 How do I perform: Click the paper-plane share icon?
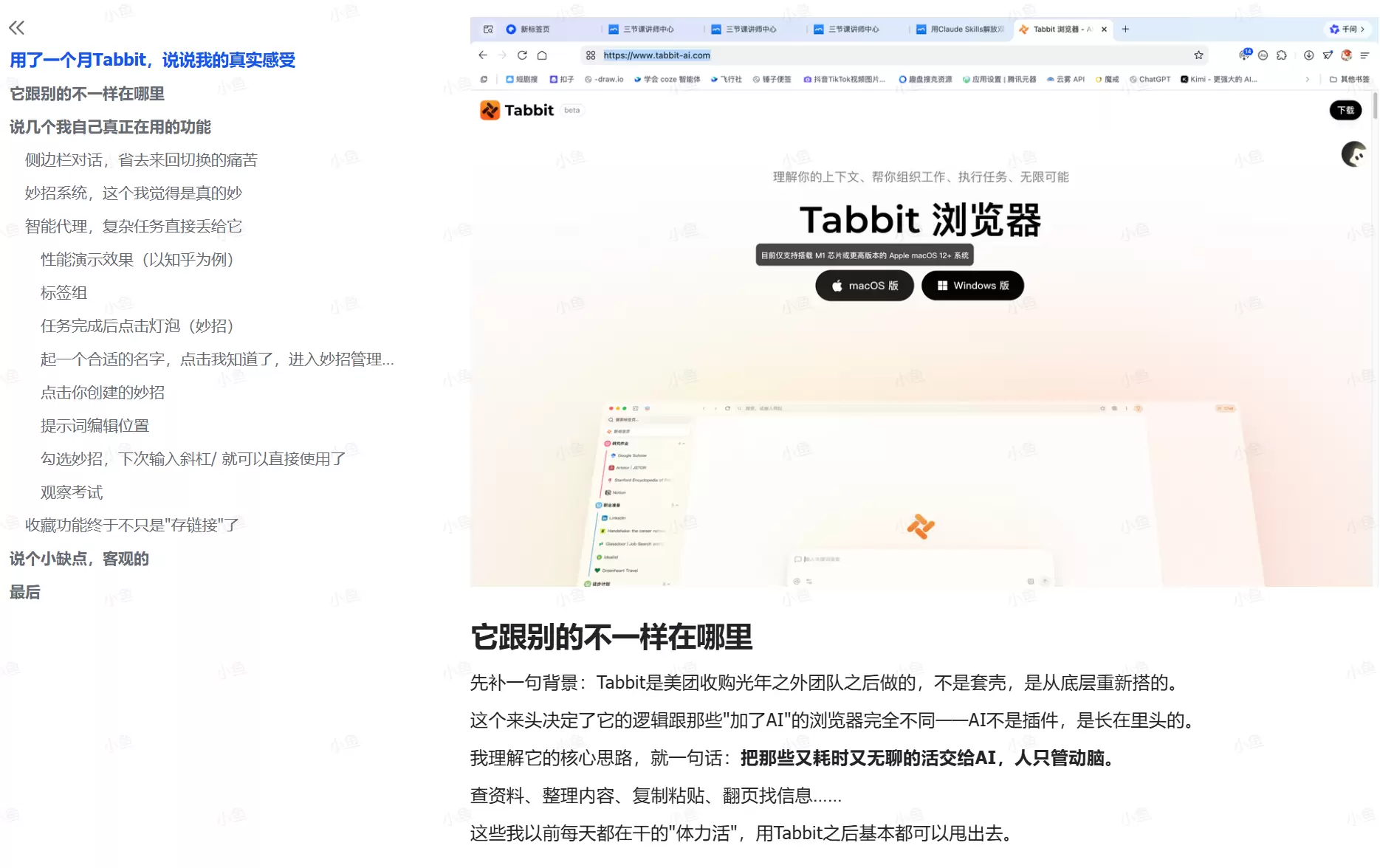click(1328, 55)
